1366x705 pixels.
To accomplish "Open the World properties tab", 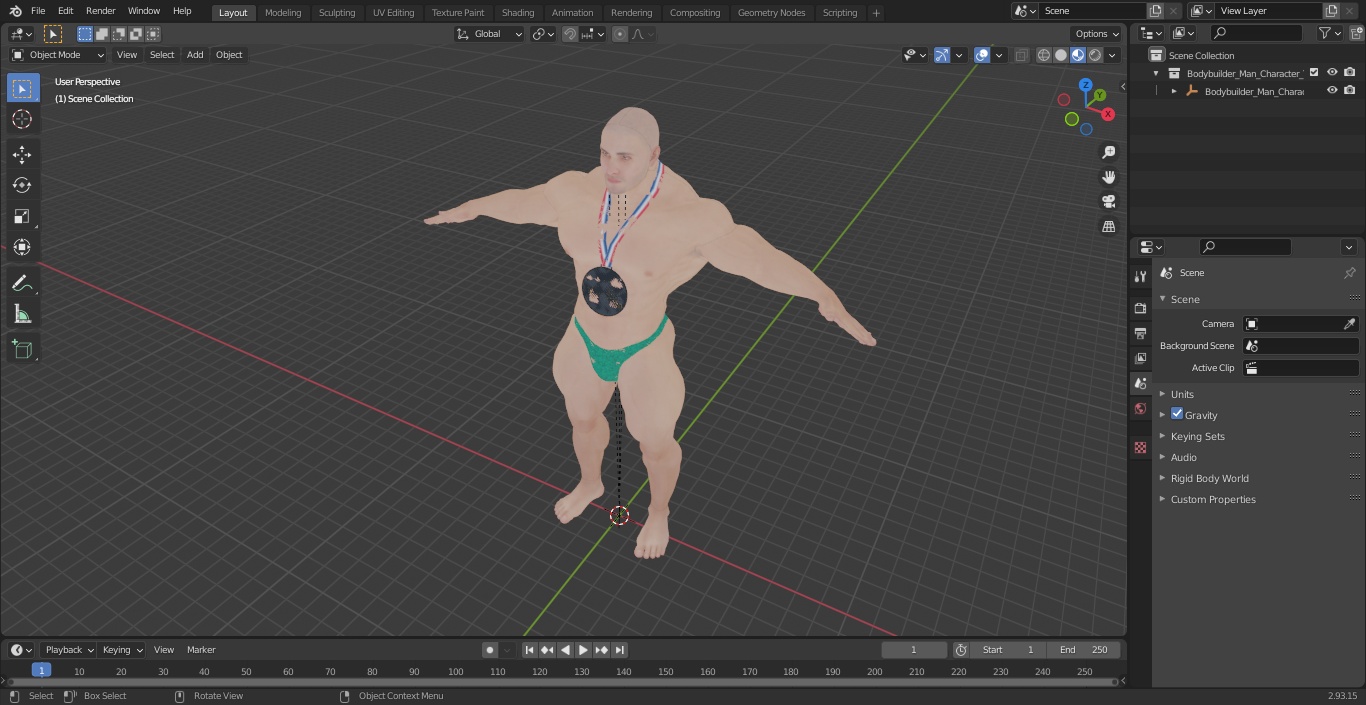I will click(x=1140, y=409).
